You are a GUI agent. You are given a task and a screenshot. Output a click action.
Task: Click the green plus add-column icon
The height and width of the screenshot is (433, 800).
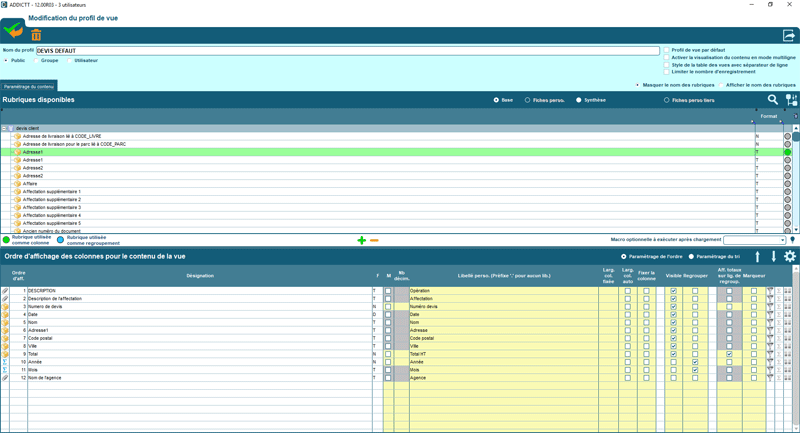pos(361,240)
